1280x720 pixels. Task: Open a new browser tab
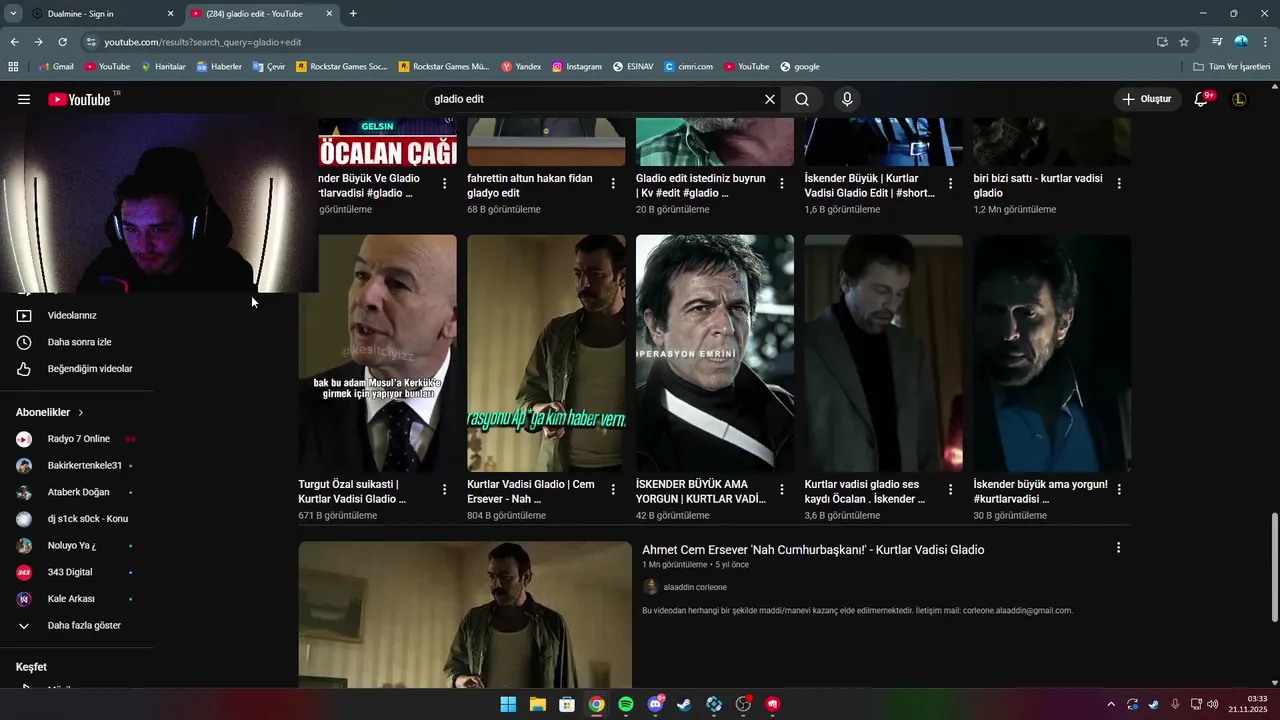353,14
